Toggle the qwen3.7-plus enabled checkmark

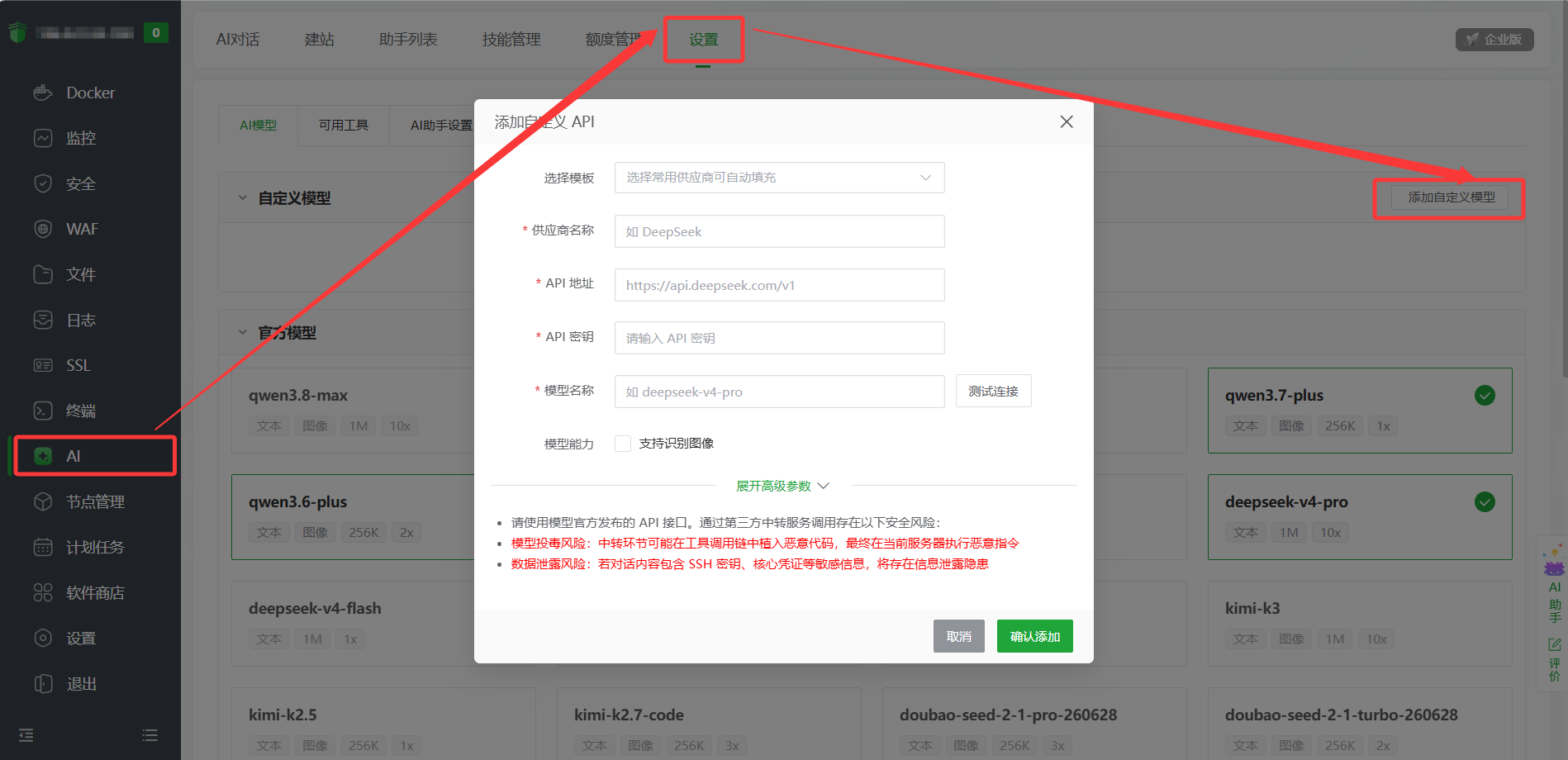1485,396
